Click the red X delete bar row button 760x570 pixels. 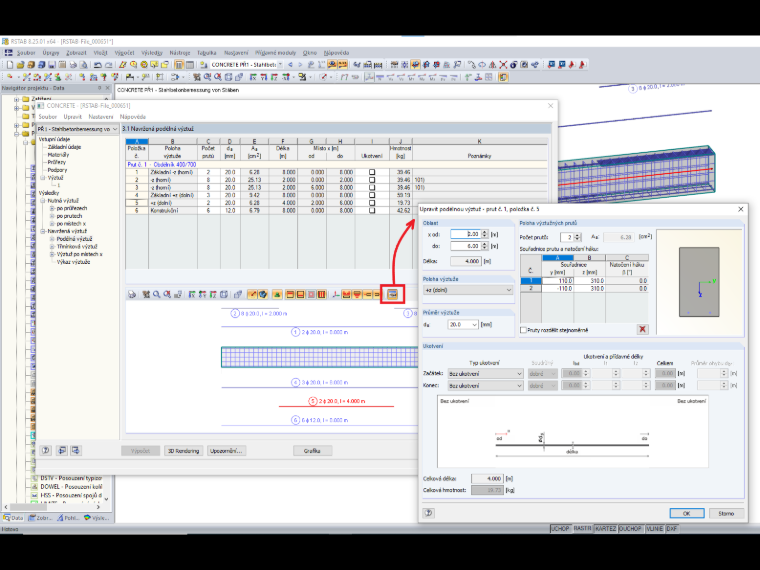[x=643, y=330]
